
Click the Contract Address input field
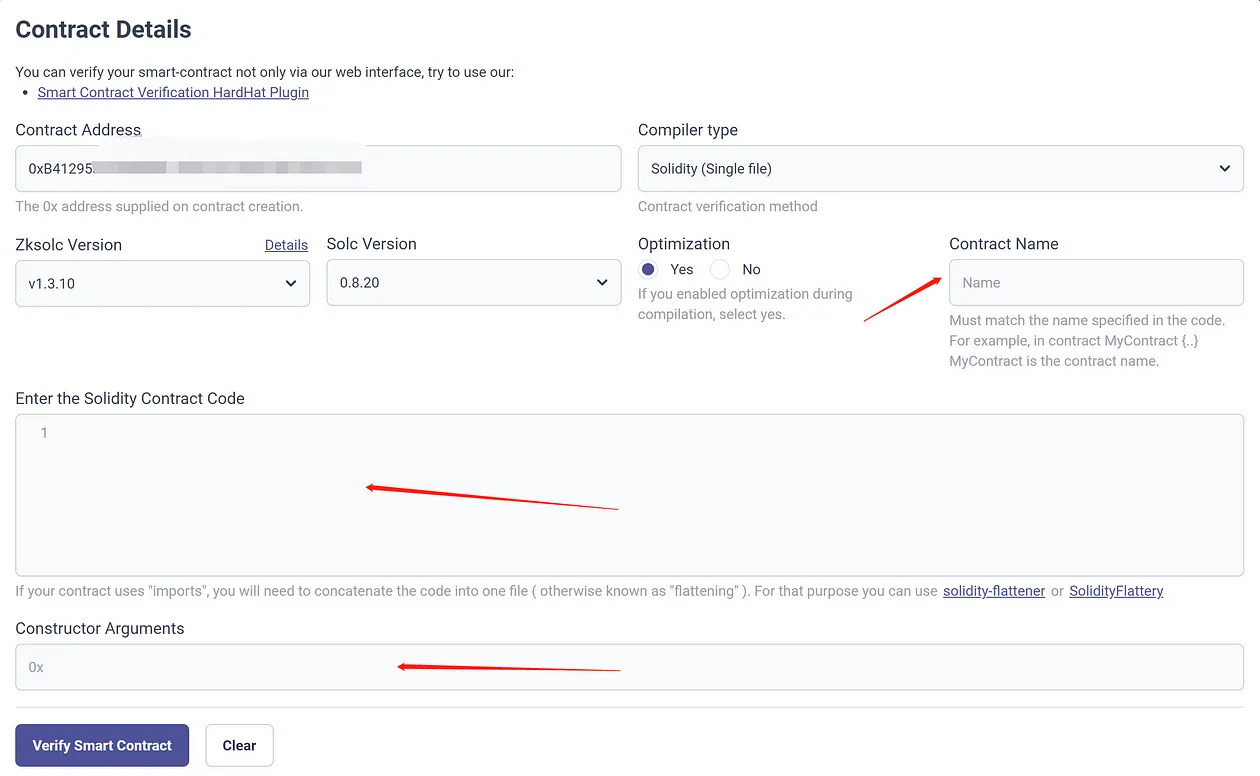coord(318,169)
